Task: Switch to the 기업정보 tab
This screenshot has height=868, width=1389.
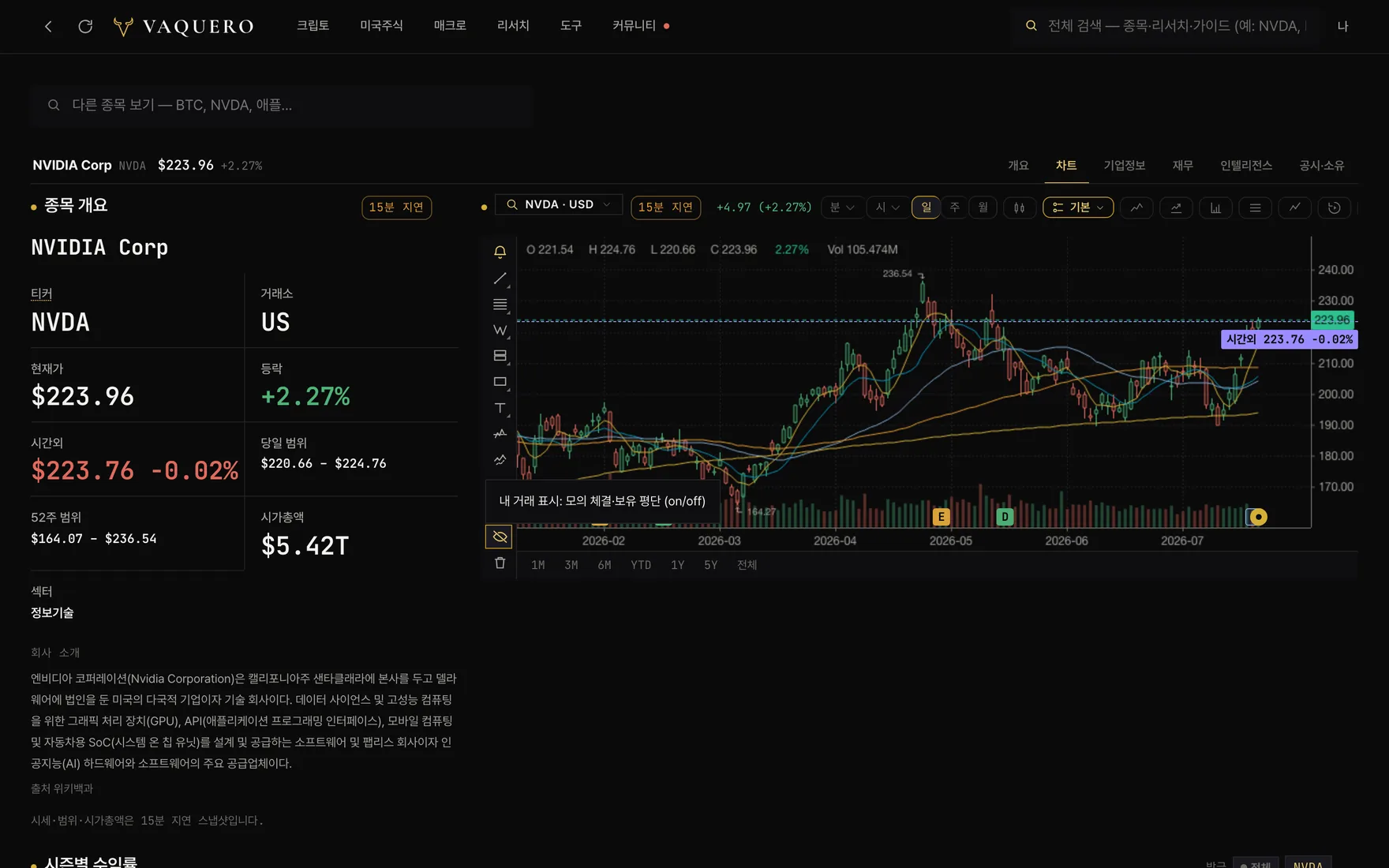Action: point(1124,166)
